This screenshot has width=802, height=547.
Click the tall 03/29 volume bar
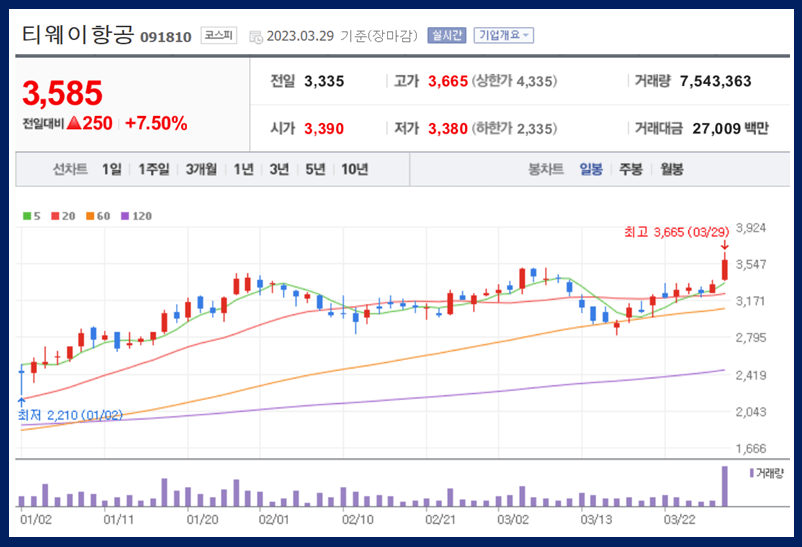(724, 486)
